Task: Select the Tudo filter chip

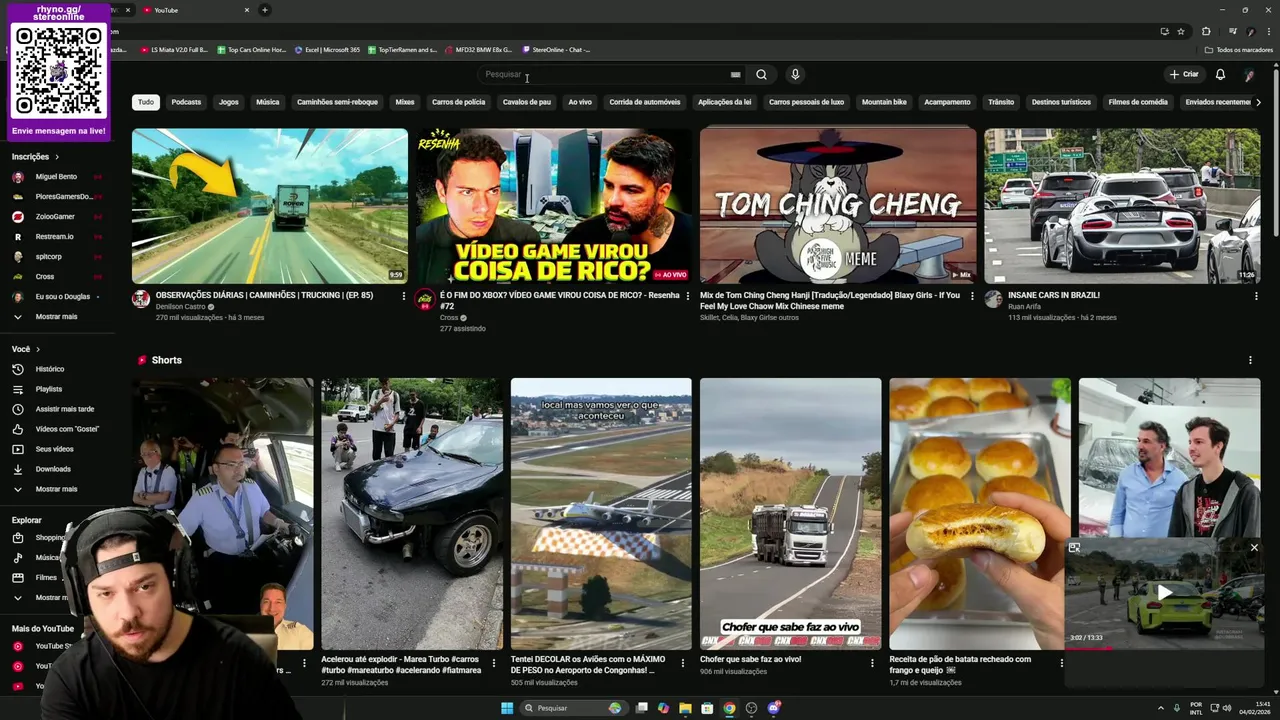Action: [x=146, y=102]
